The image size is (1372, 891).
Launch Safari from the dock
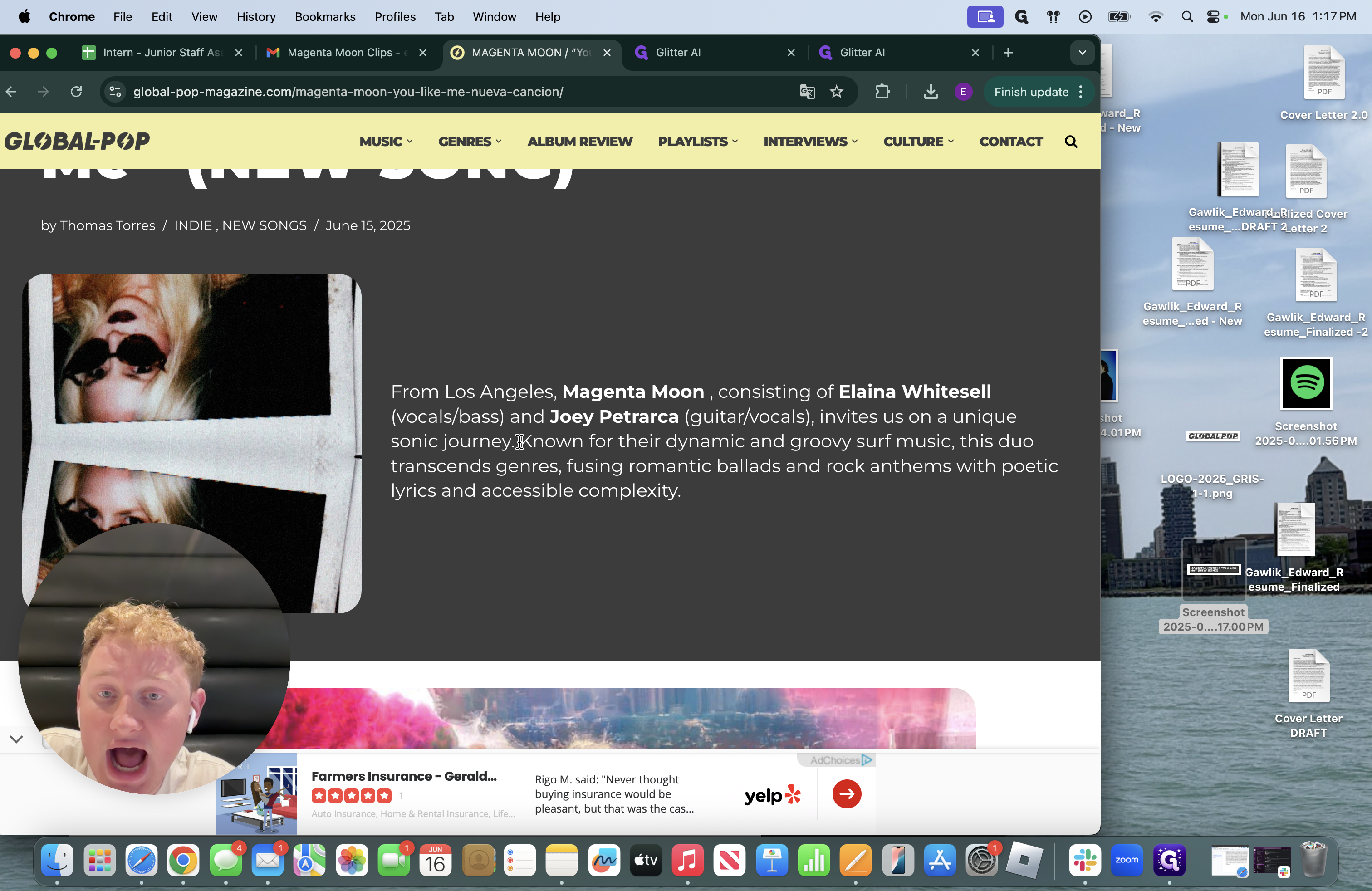(141, 861)
